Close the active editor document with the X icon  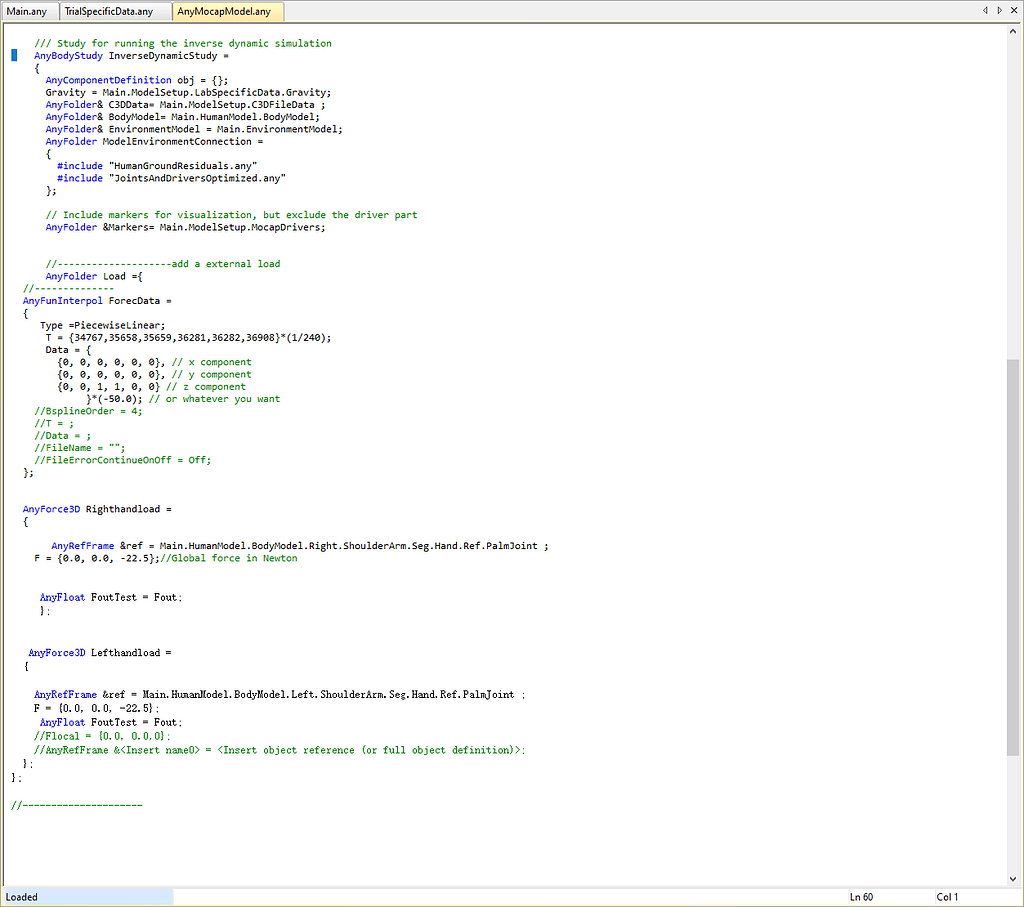point(1013,10)
